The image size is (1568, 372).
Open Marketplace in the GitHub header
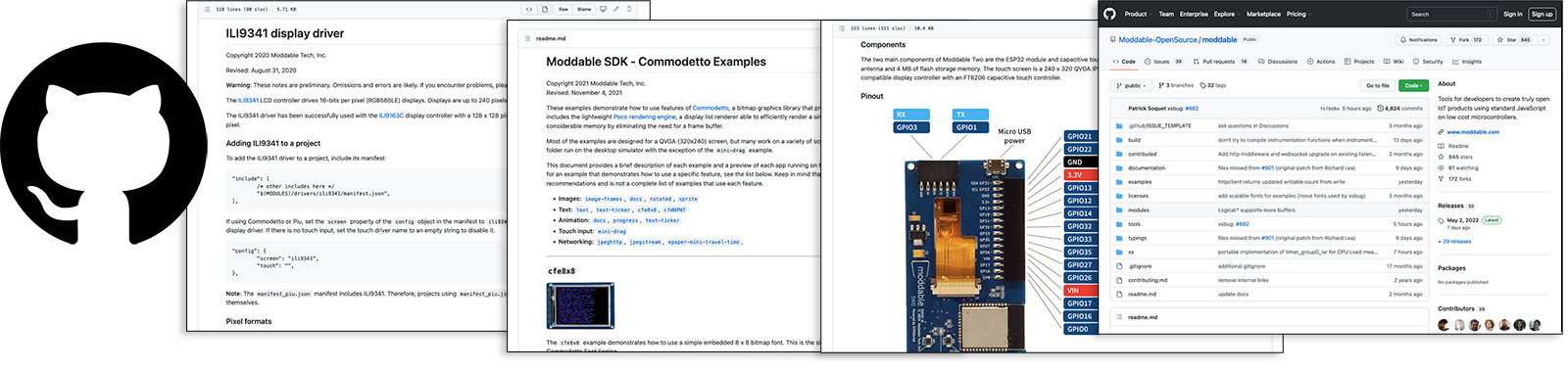(1263, 14)
